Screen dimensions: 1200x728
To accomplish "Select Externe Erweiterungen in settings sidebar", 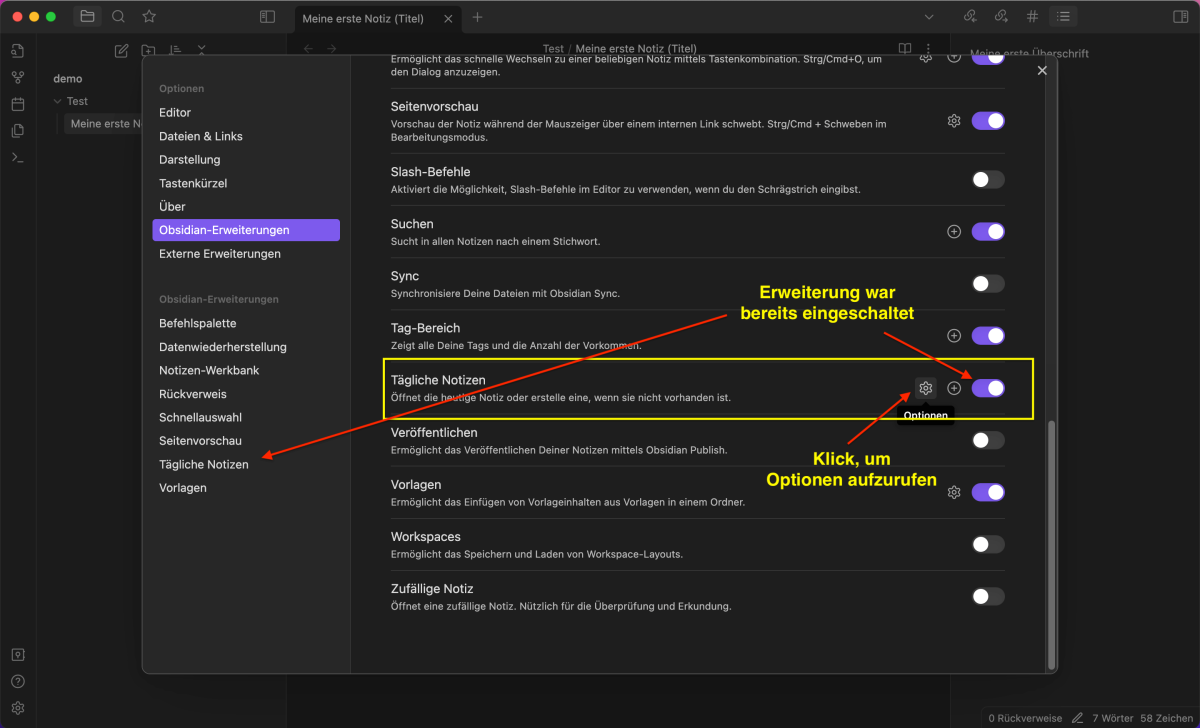I will [x=220, y=254].
